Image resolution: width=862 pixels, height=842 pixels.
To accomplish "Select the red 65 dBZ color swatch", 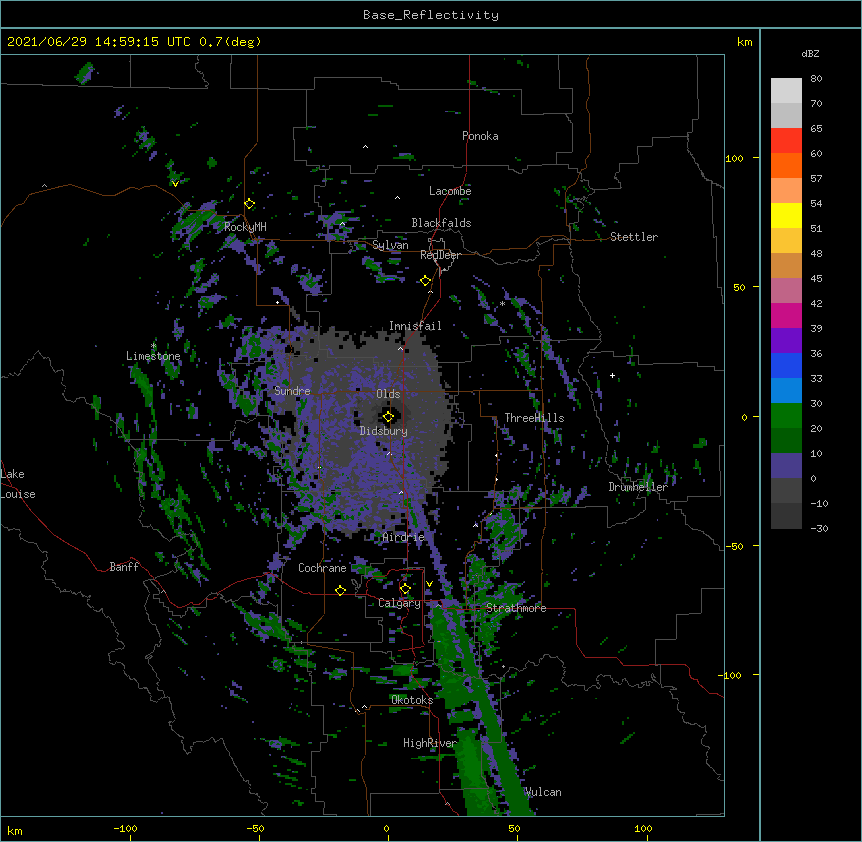I will [786, 140].
